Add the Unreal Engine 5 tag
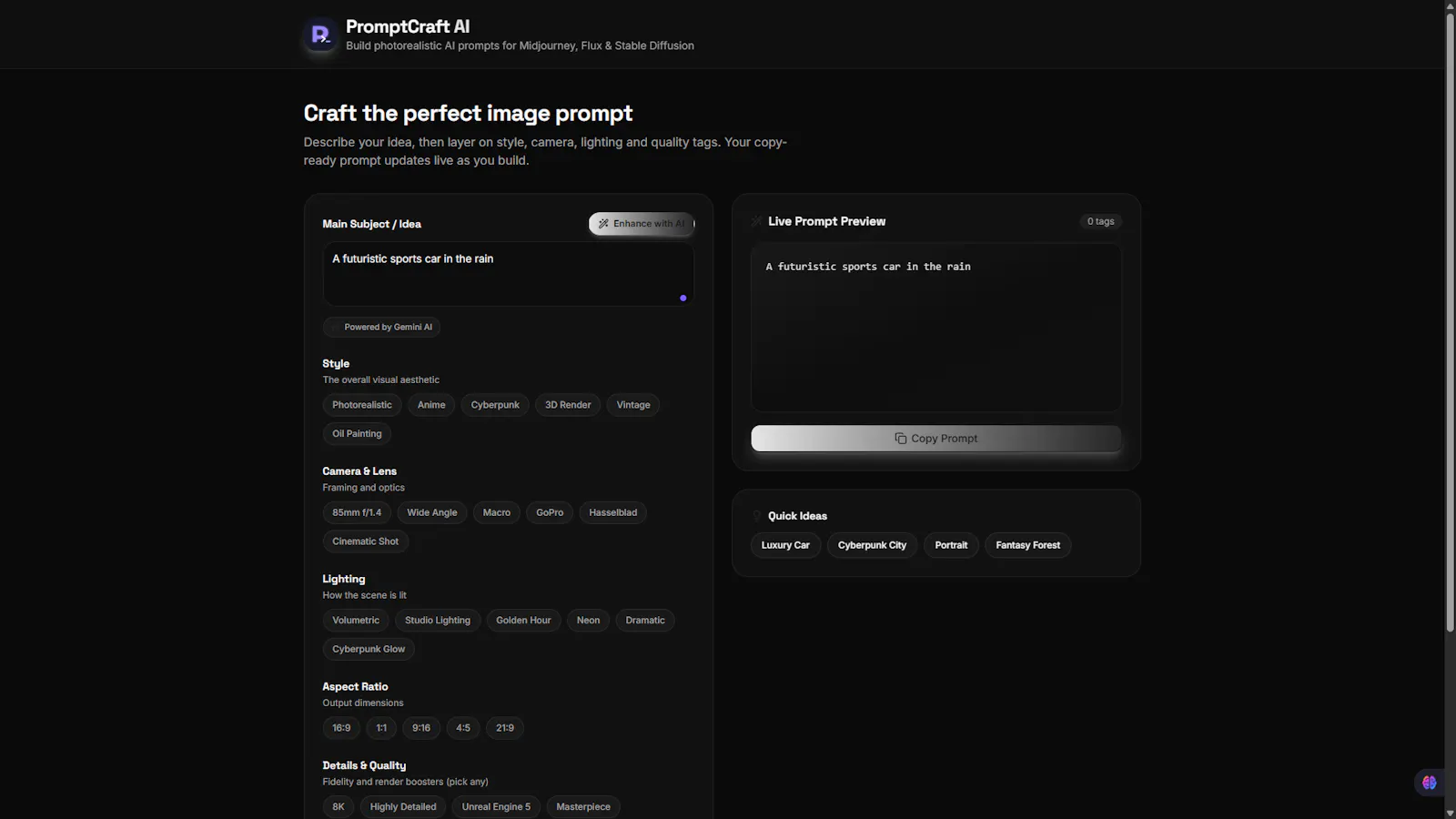The image size is (1456, 819). (x=496, y=807)
